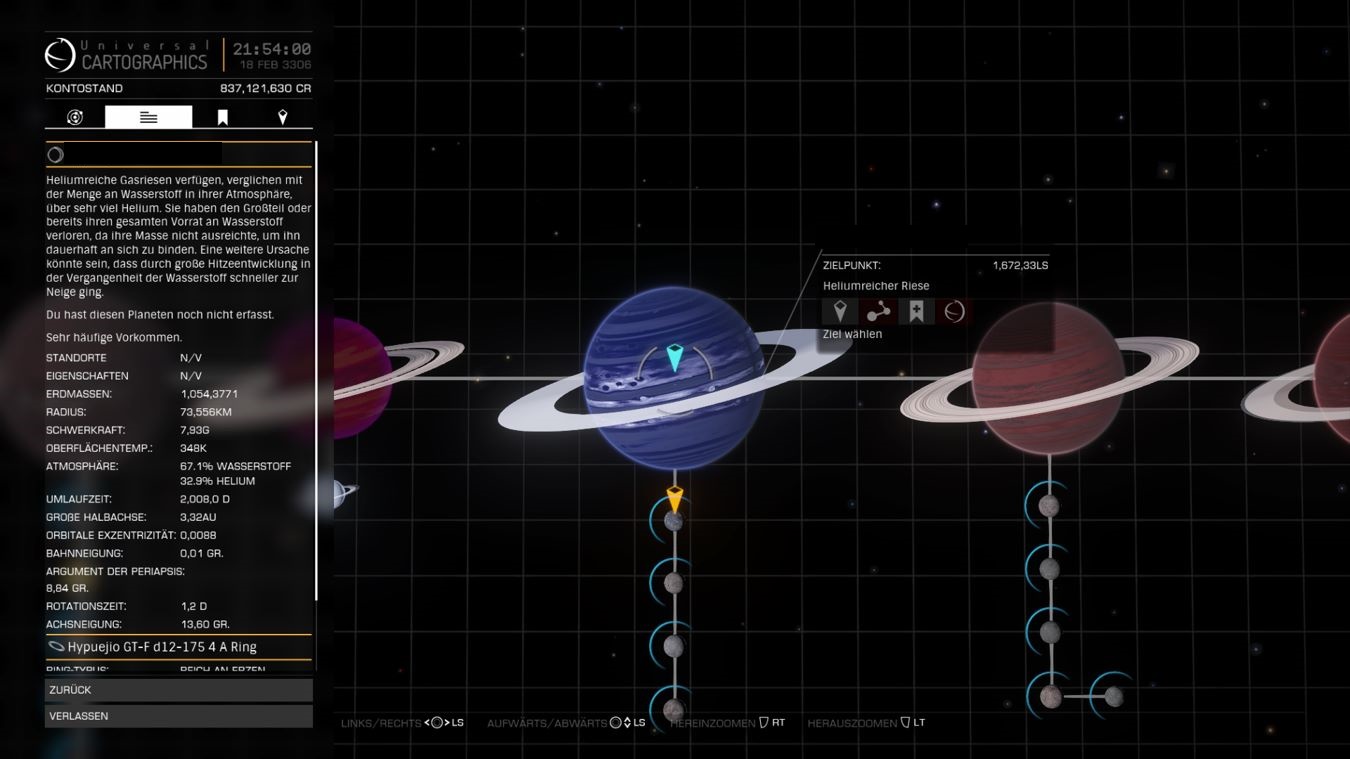Viewport: 1350px width, 759px height.
Task: Click the SCHWERKRAFT value 7,93G
Action: [194, 430]
